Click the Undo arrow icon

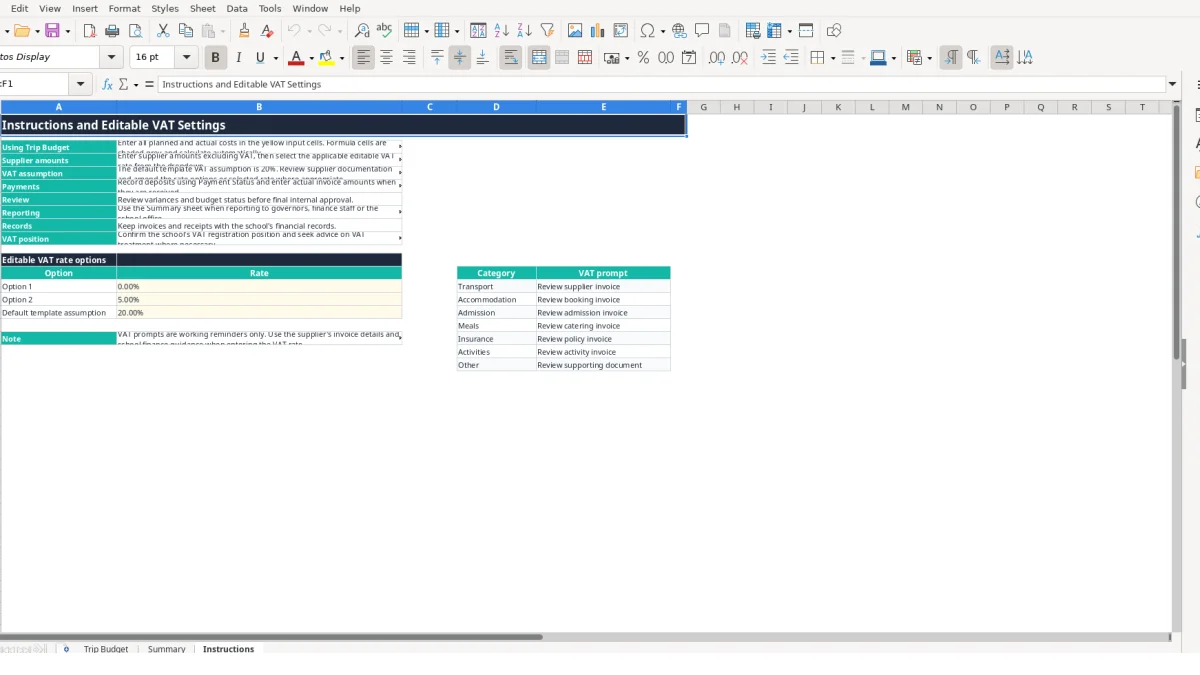pyautogui.click(x=294, y=31)
